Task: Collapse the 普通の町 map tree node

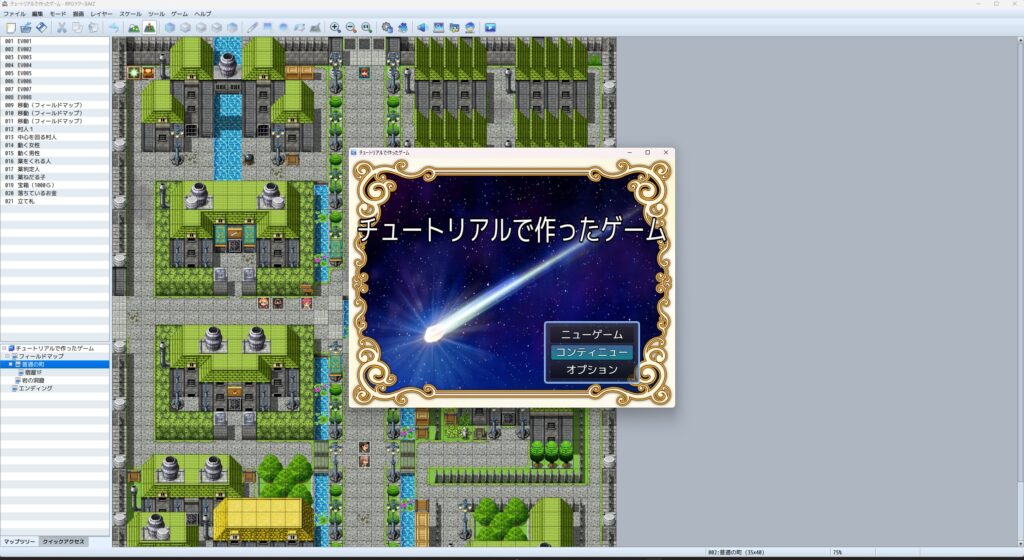Action: (x=12, y=364)
